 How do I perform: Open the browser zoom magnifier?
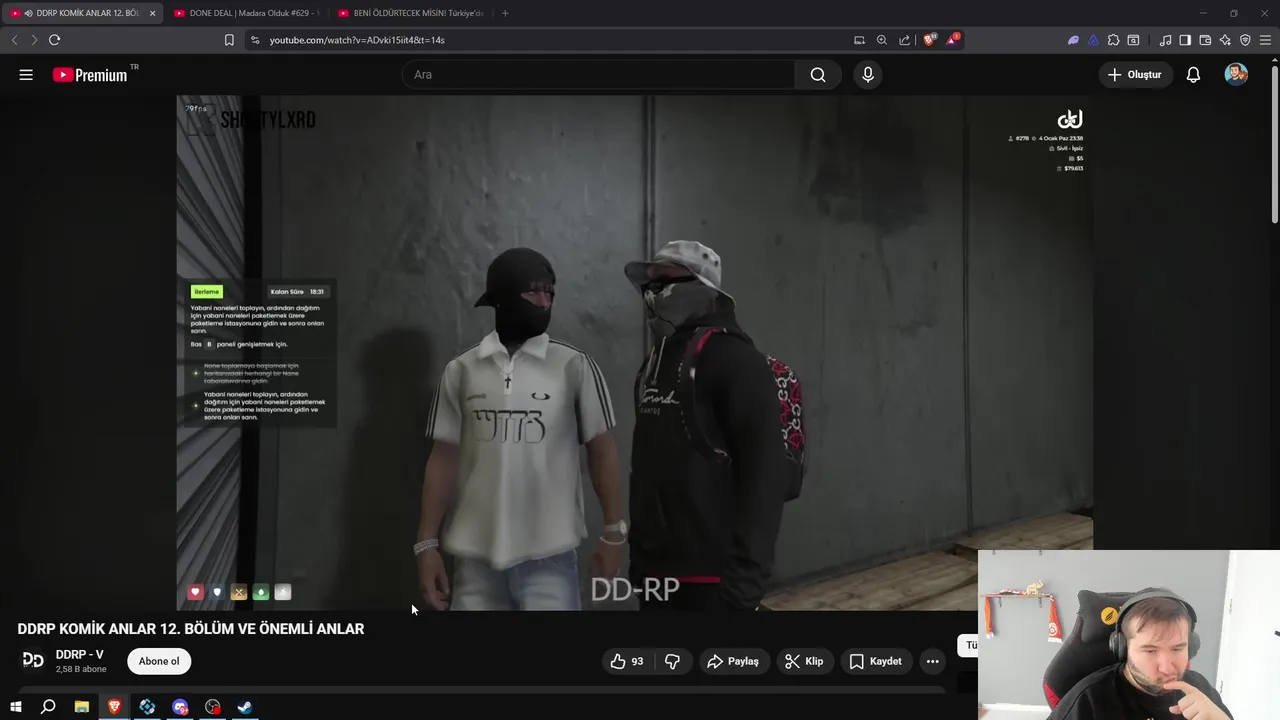coord(882,40)
